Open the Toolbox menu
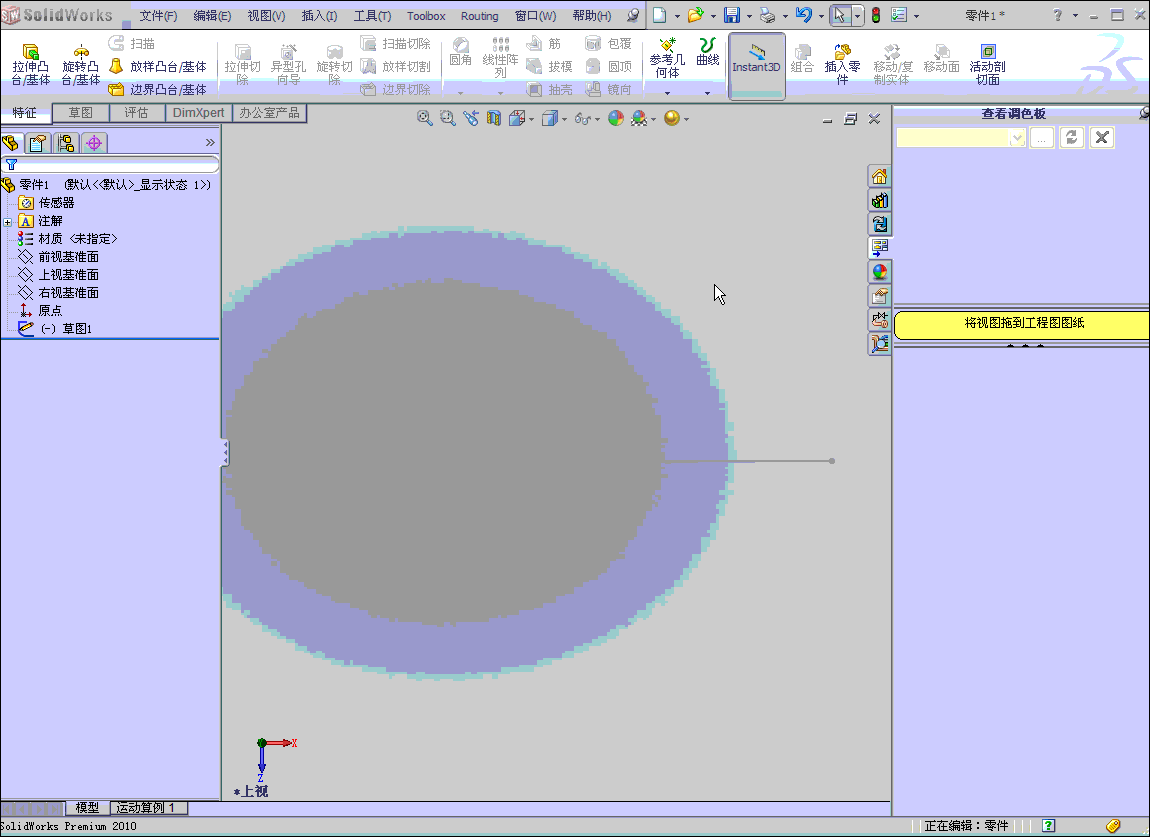This screenshot has width=1150, height=837. click(426, 15)
